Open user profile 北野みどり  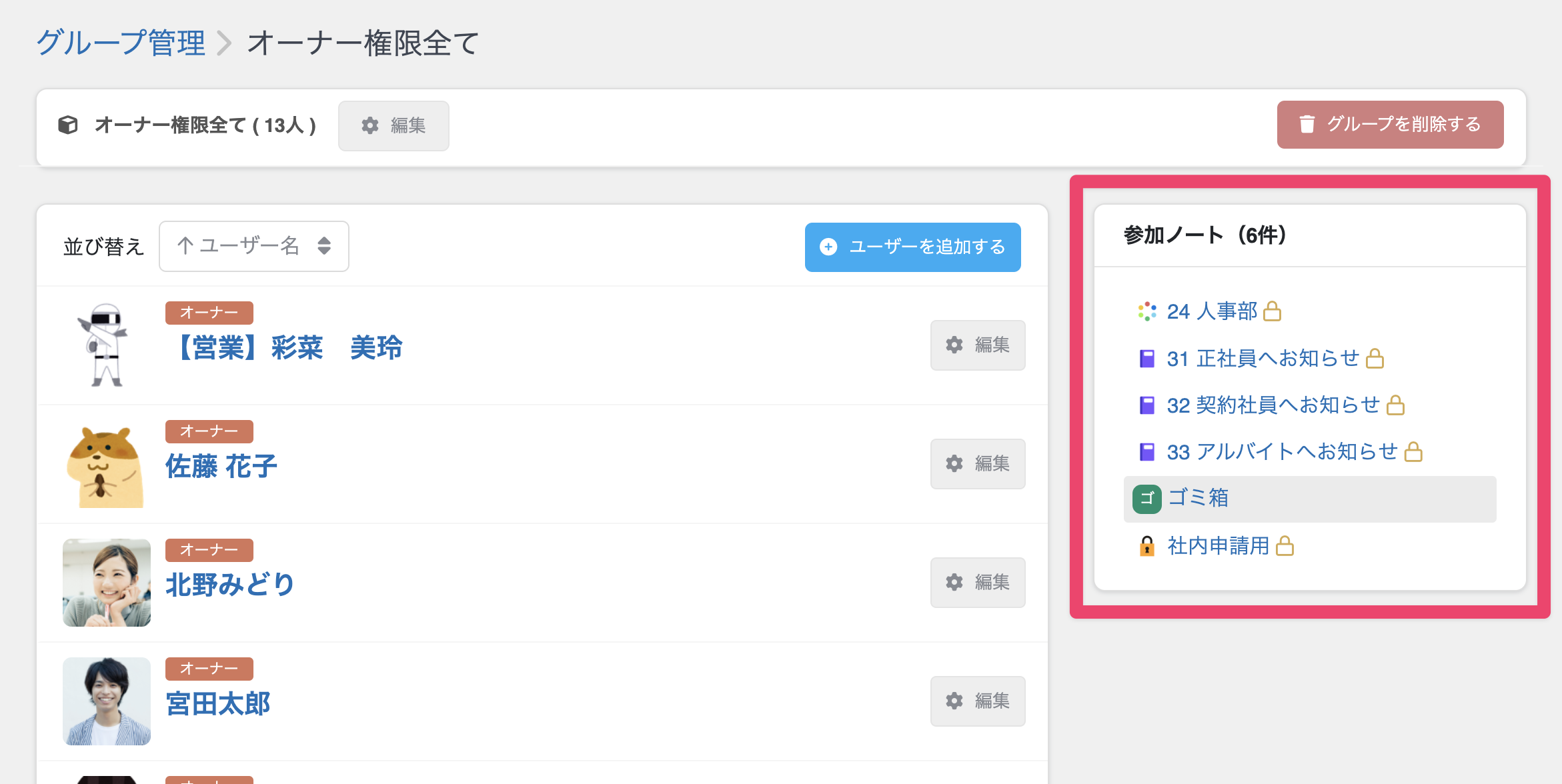(230, 585)
